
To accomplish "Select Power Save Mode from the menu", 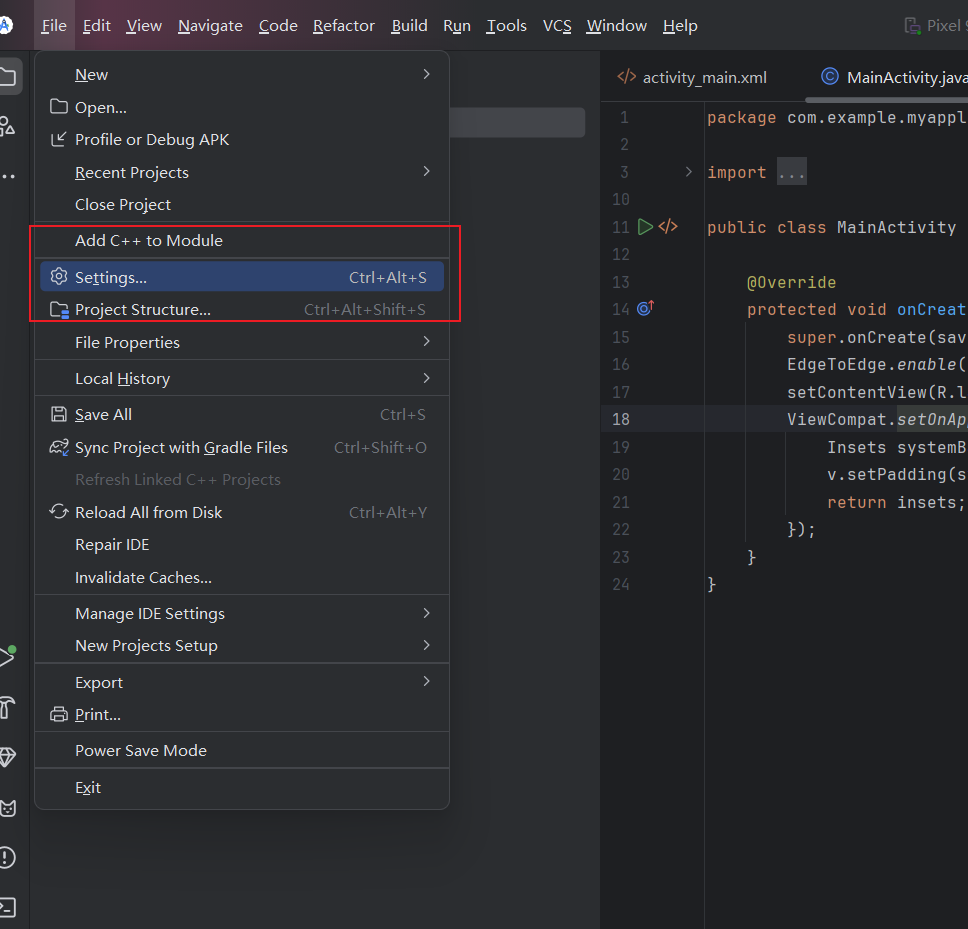I will tap(140, 750).
